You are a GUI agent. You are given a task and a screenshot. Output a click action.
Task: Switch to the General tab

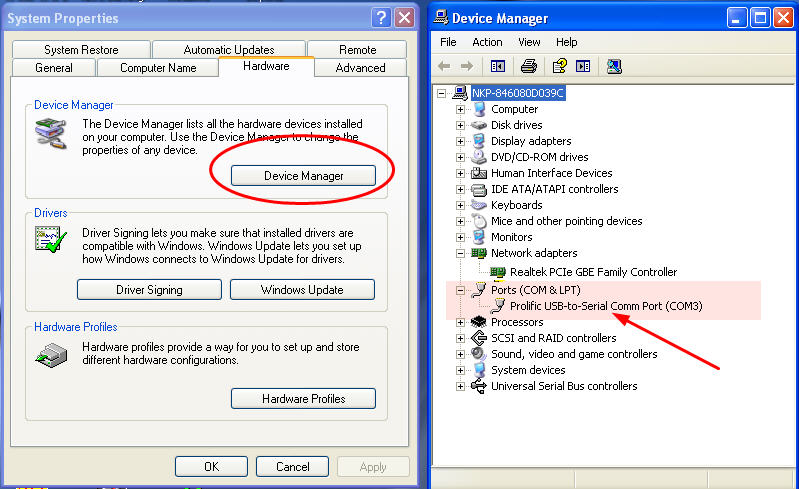[x=54, y=68]
